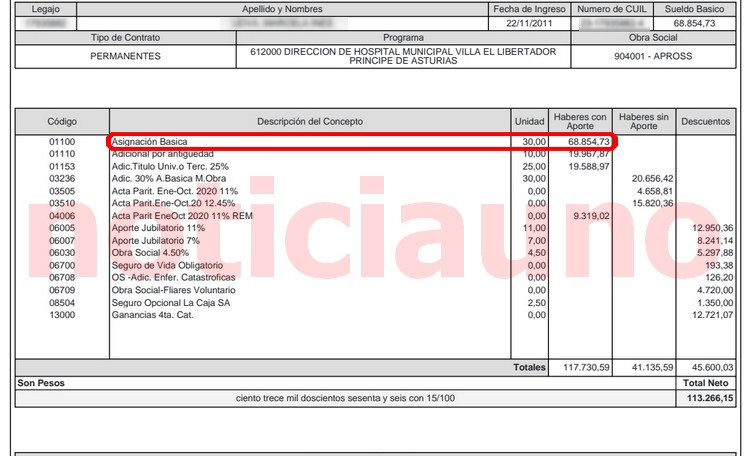This screenshot has height=456, width=750.
Task: Click the 'ciento trece mil doscientos' amount in words
Action: click(345, 398)
